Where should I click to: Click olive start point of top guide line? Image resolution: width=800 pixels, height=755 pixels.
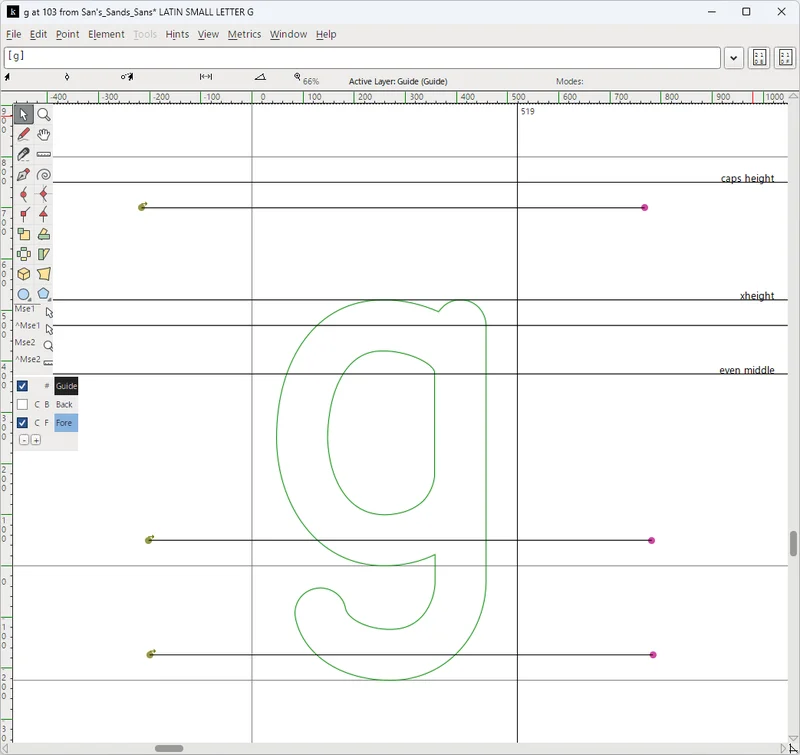pos(142,207)
